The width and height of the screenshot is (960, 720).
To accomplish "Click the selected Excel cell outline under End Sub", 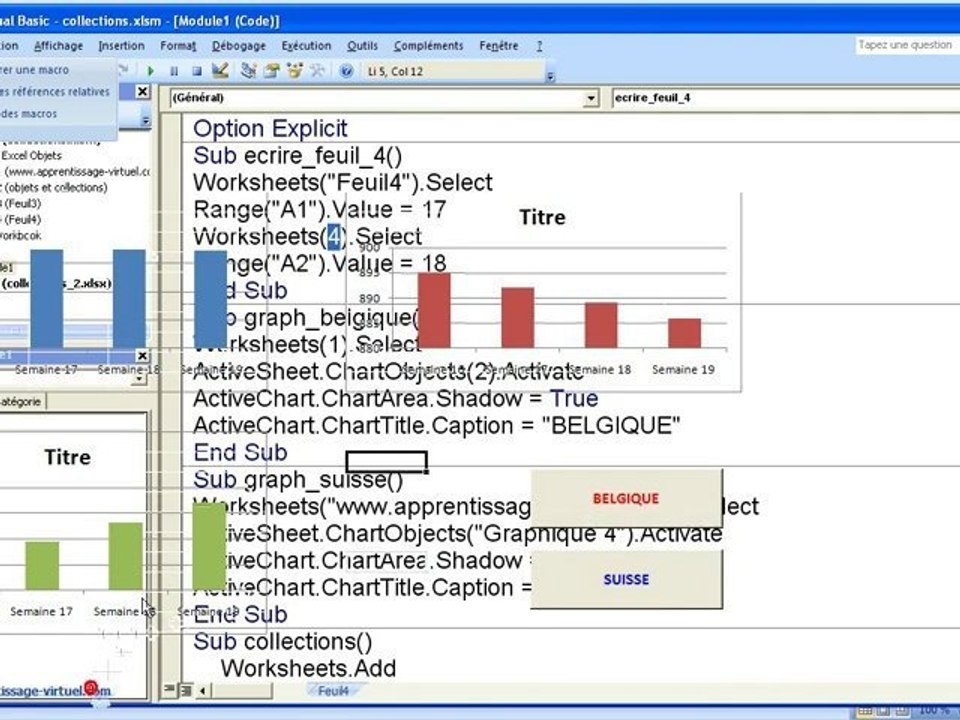I will coord(386,462).
